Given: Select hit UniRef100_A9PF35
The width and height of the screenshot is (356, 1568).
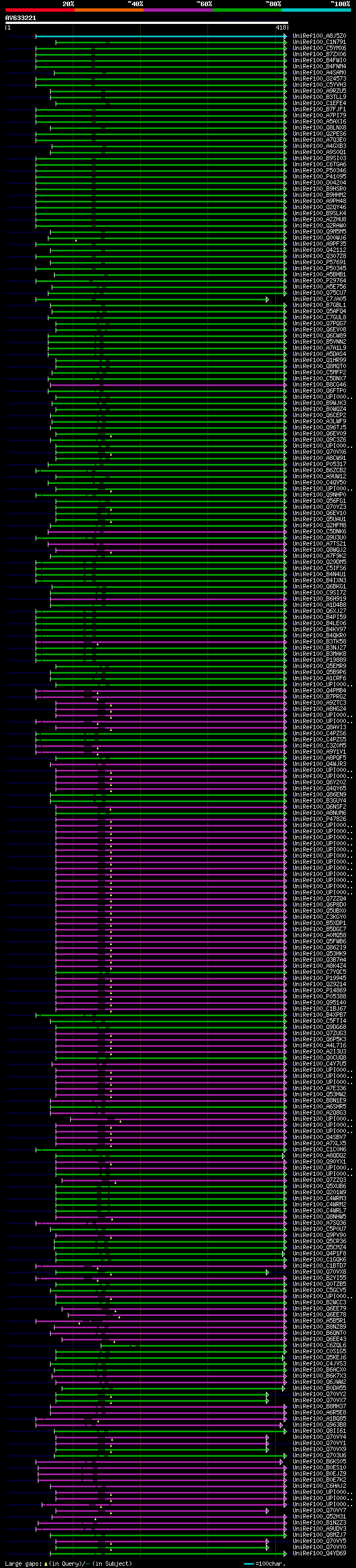Looking at the screenshot, I should click(x=319, y=244).
